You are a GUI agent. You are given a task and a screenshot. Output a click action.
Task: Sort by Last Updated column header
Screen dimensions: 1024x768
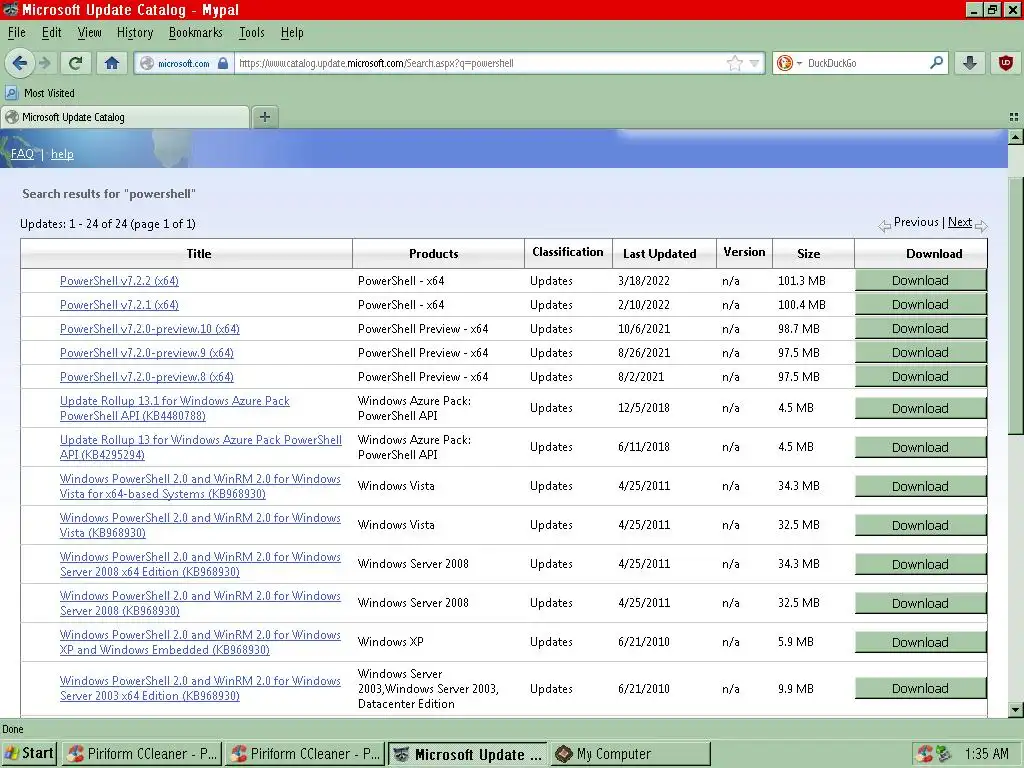(x=660, y=253)
